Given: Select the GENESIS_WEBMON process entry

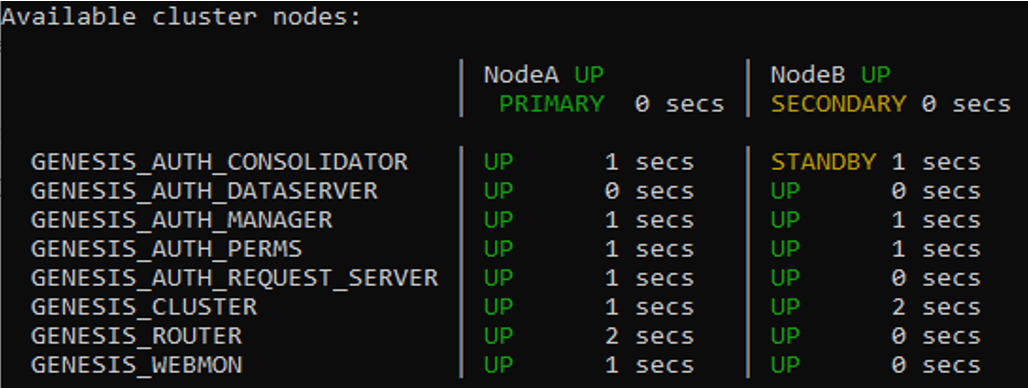Looking at the screenshot, I should coord(136,365).
